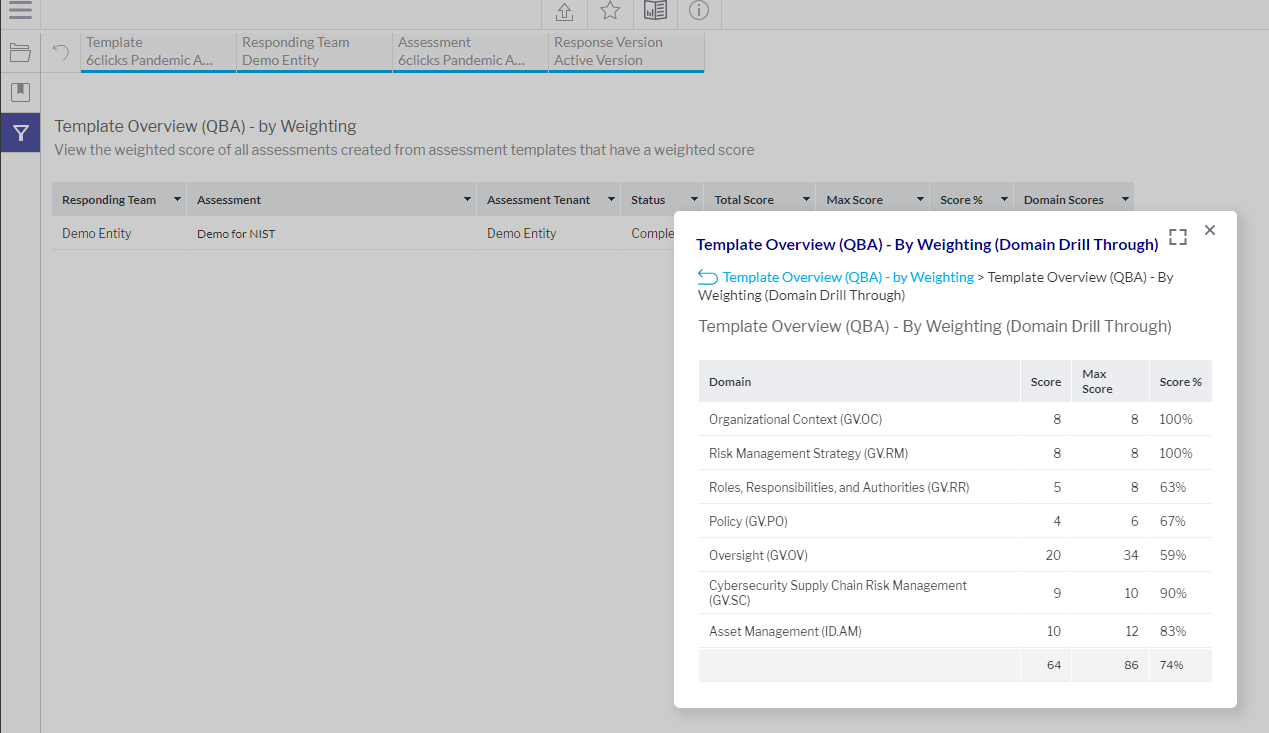Select Policy (GV.PO) row
This screenshot has width=1269, height=733.
click(x=955, y=521)
